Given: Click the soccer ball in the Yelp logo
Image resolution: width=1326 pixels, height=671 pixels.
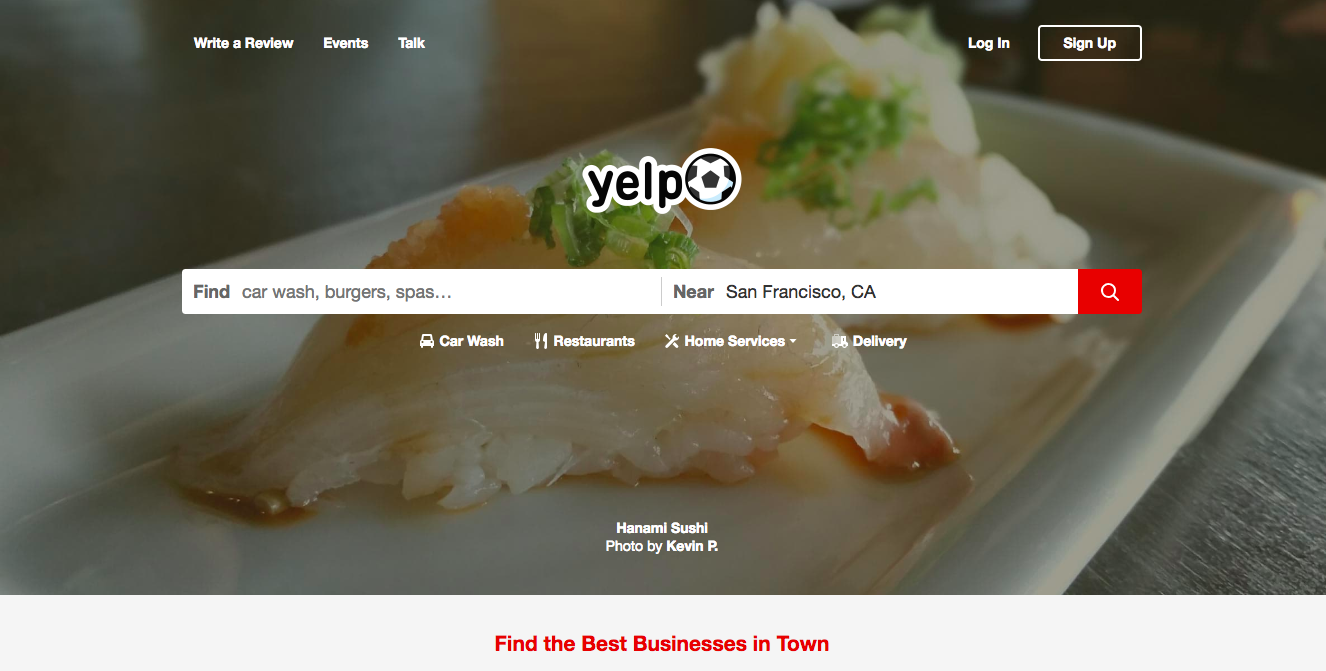Looking at the screenshot, I should (x=712, y=180).
